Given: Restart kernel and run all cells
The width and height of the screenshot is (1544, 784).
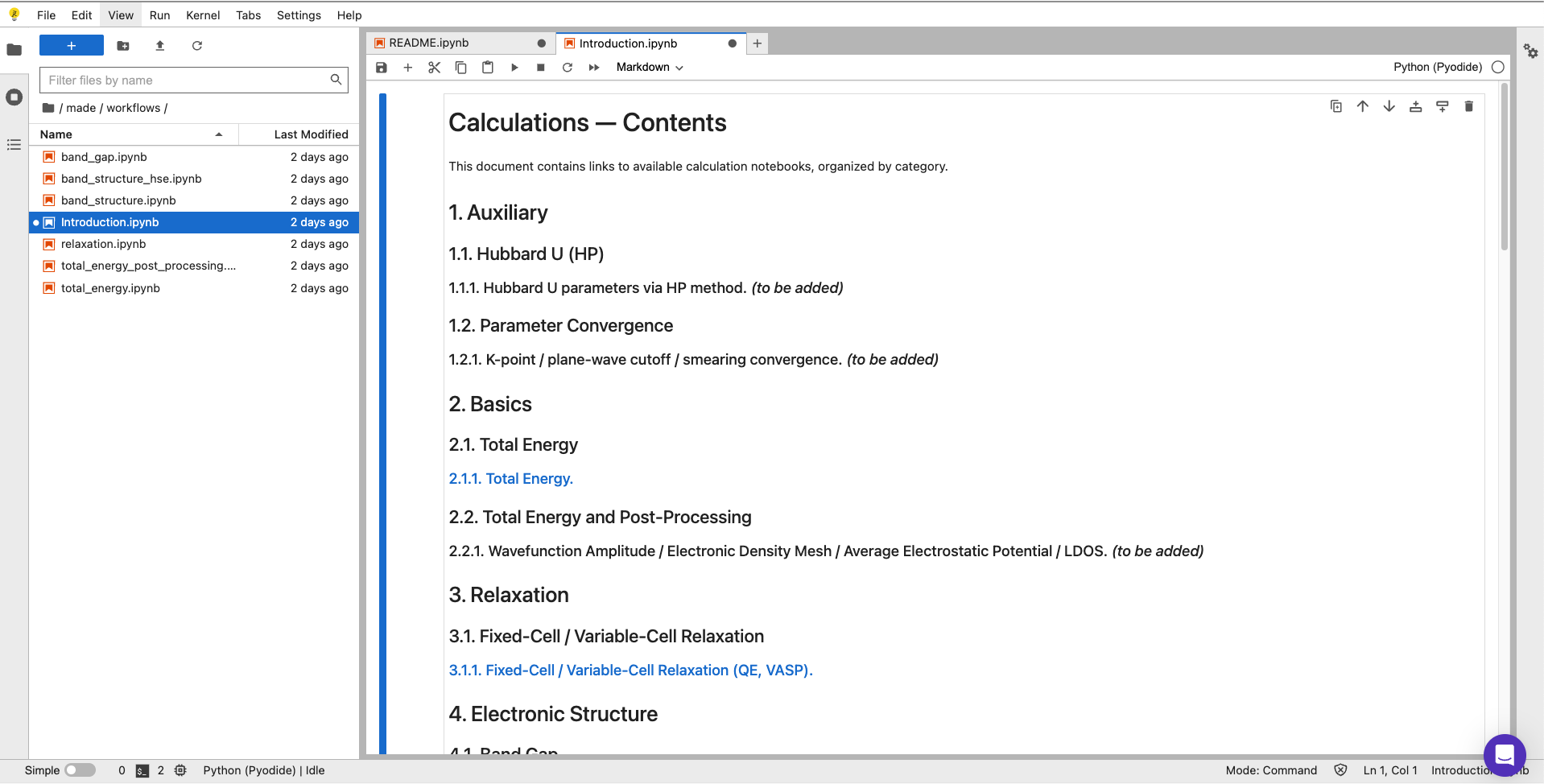Looking at the screenshot, I should click(594, 68).
